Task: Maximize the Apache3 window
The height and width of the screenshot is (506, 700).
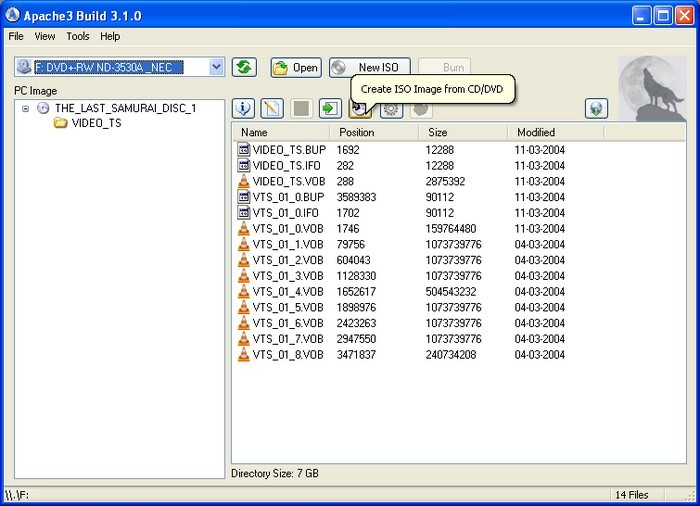Action: pyautogui.click(x=663, y=16)
